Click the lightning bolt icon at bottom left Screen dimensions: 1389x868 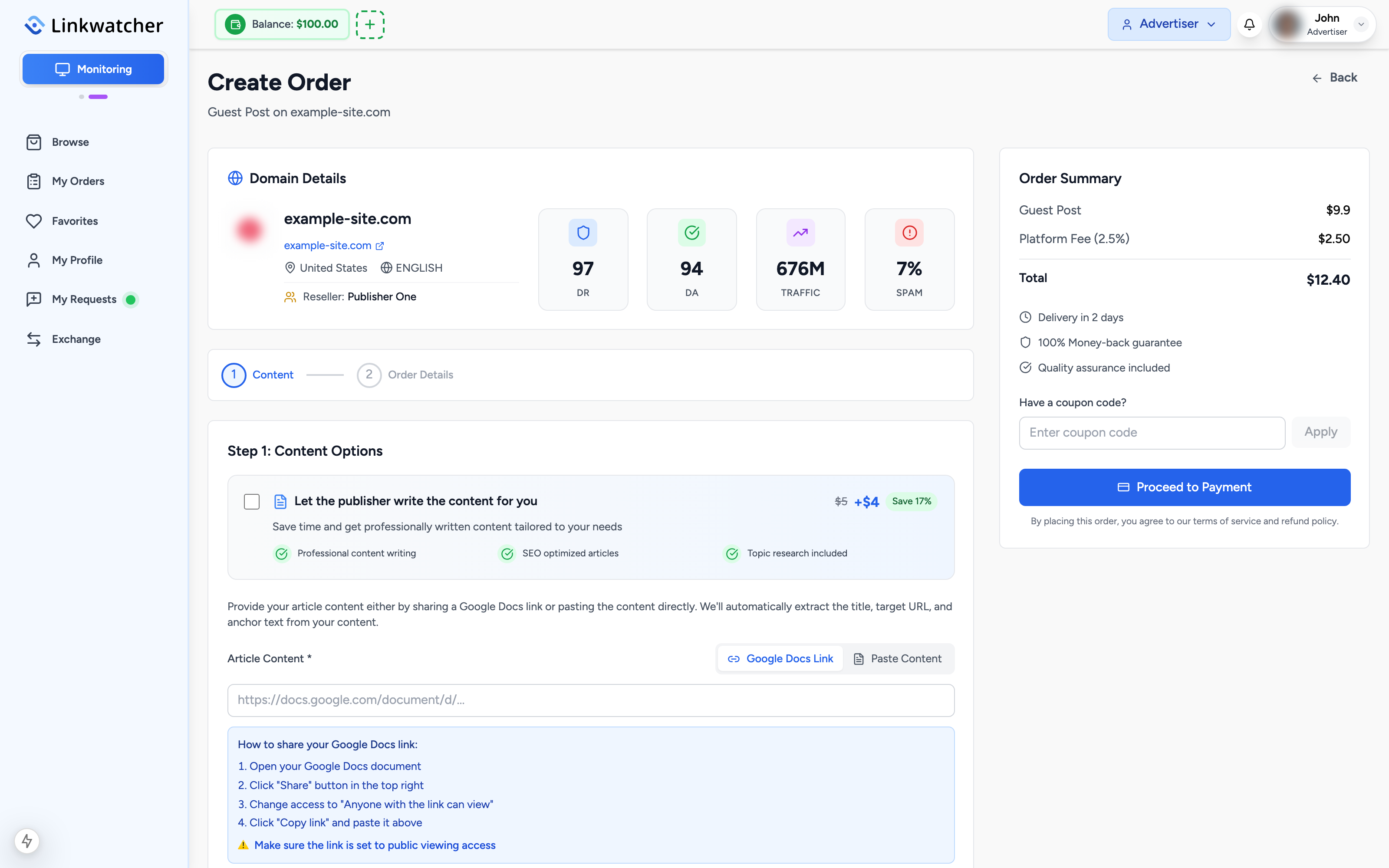[27, 841]
